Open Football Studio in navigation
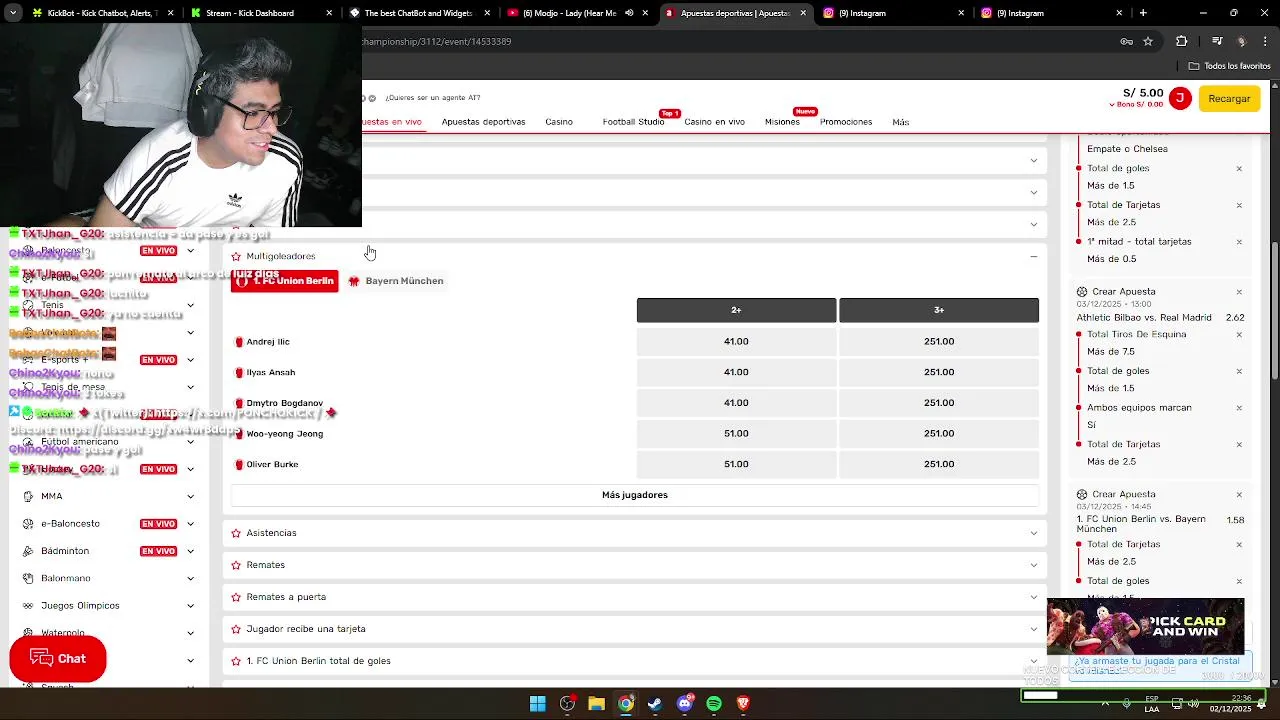 click(x=633, y=122)
